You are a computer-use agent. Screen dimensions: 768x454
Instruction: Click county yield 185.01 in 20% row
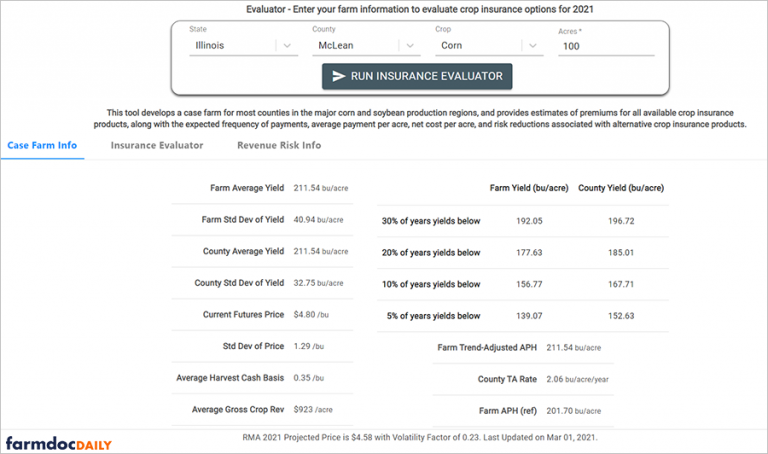[621, 253]
